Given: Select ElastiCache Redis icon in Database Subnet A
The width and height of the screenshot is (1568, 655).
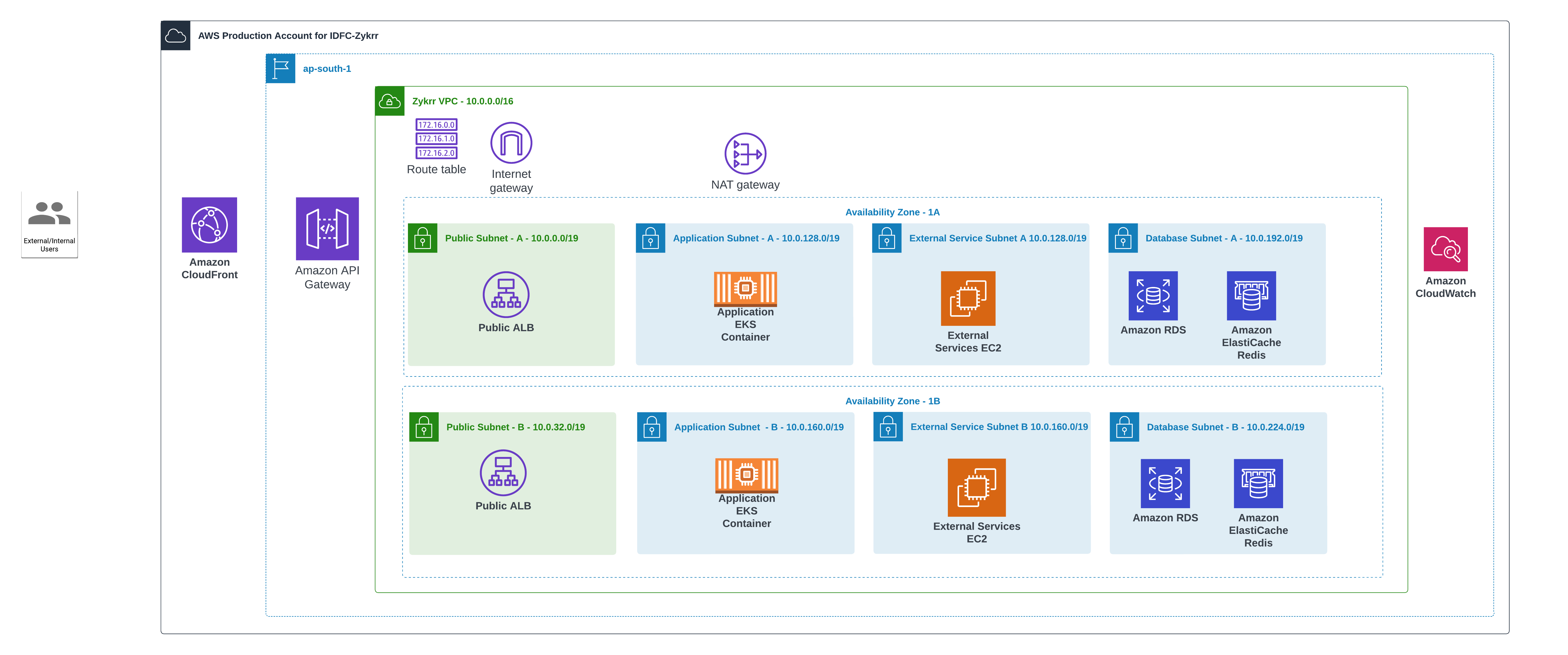Looking at the screenshot, I should click(1251, 296).
